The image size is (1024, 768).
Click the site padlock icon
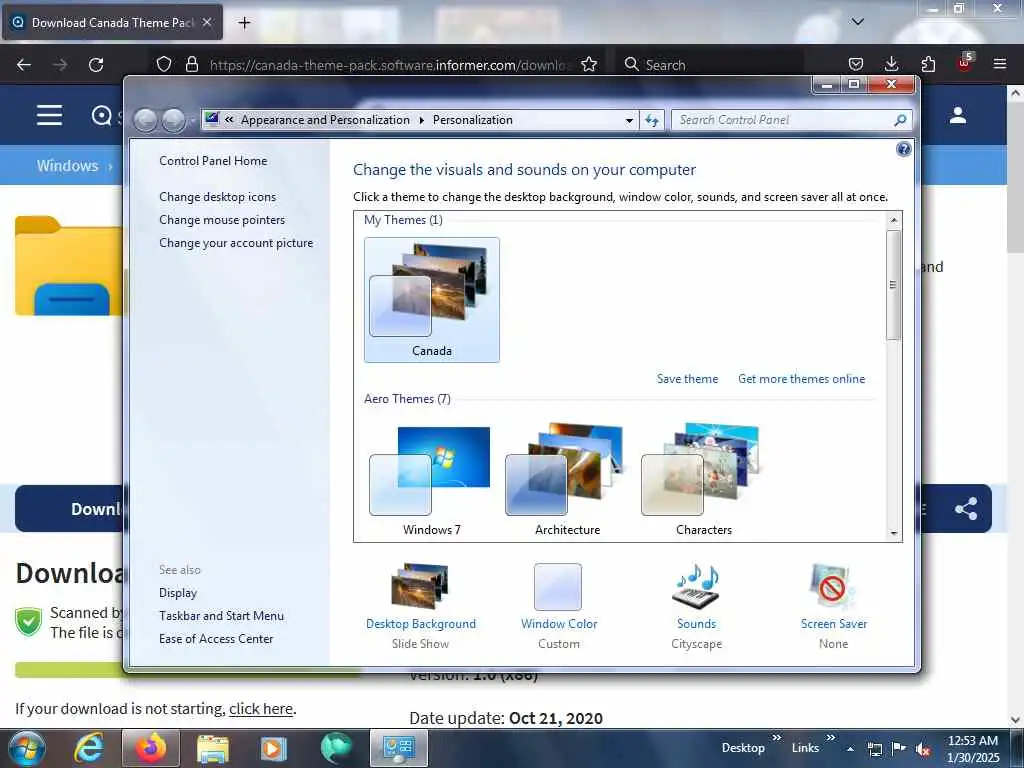coord(191,64)
